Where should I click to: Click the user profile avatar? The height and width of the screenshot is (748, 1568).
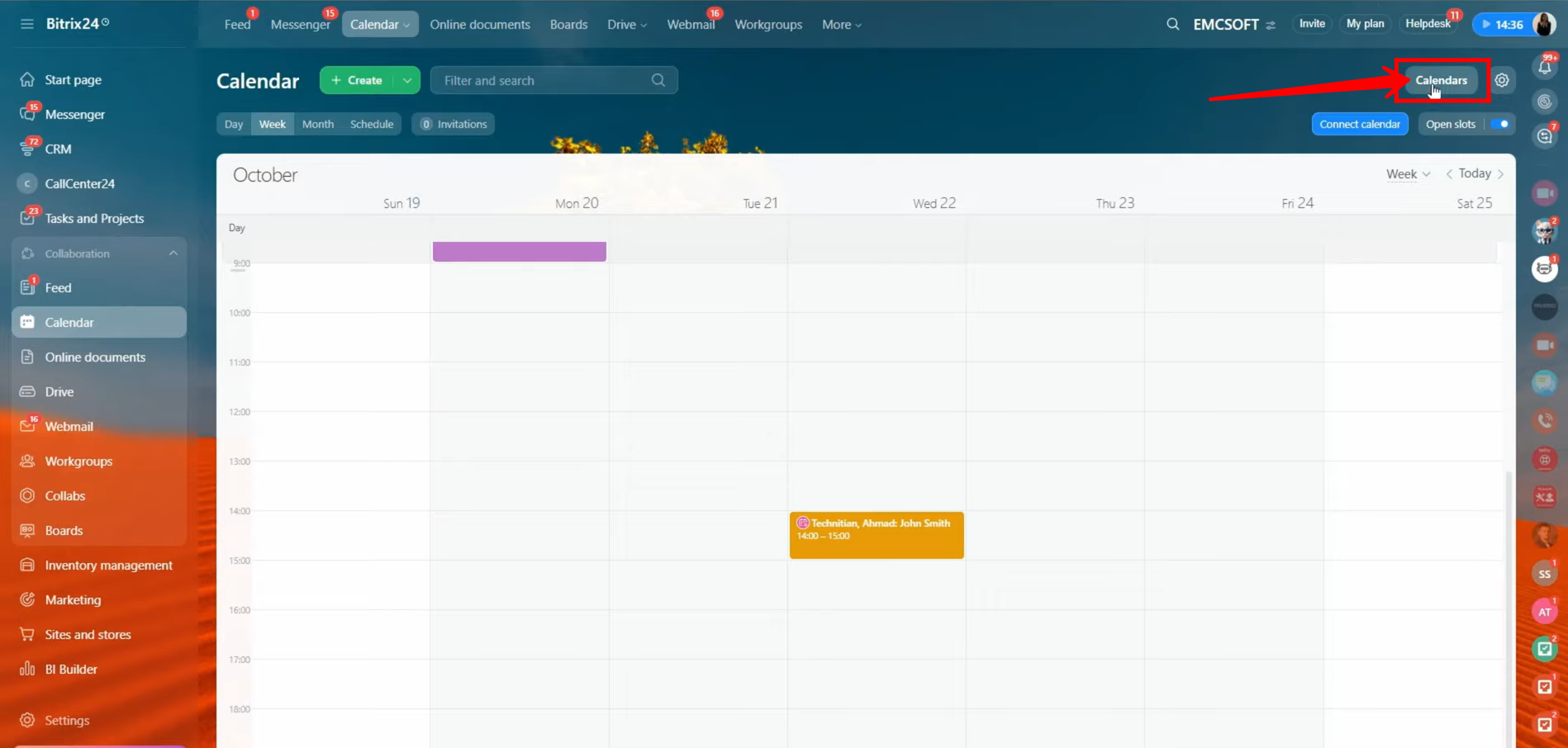[x=1542, y=24]
